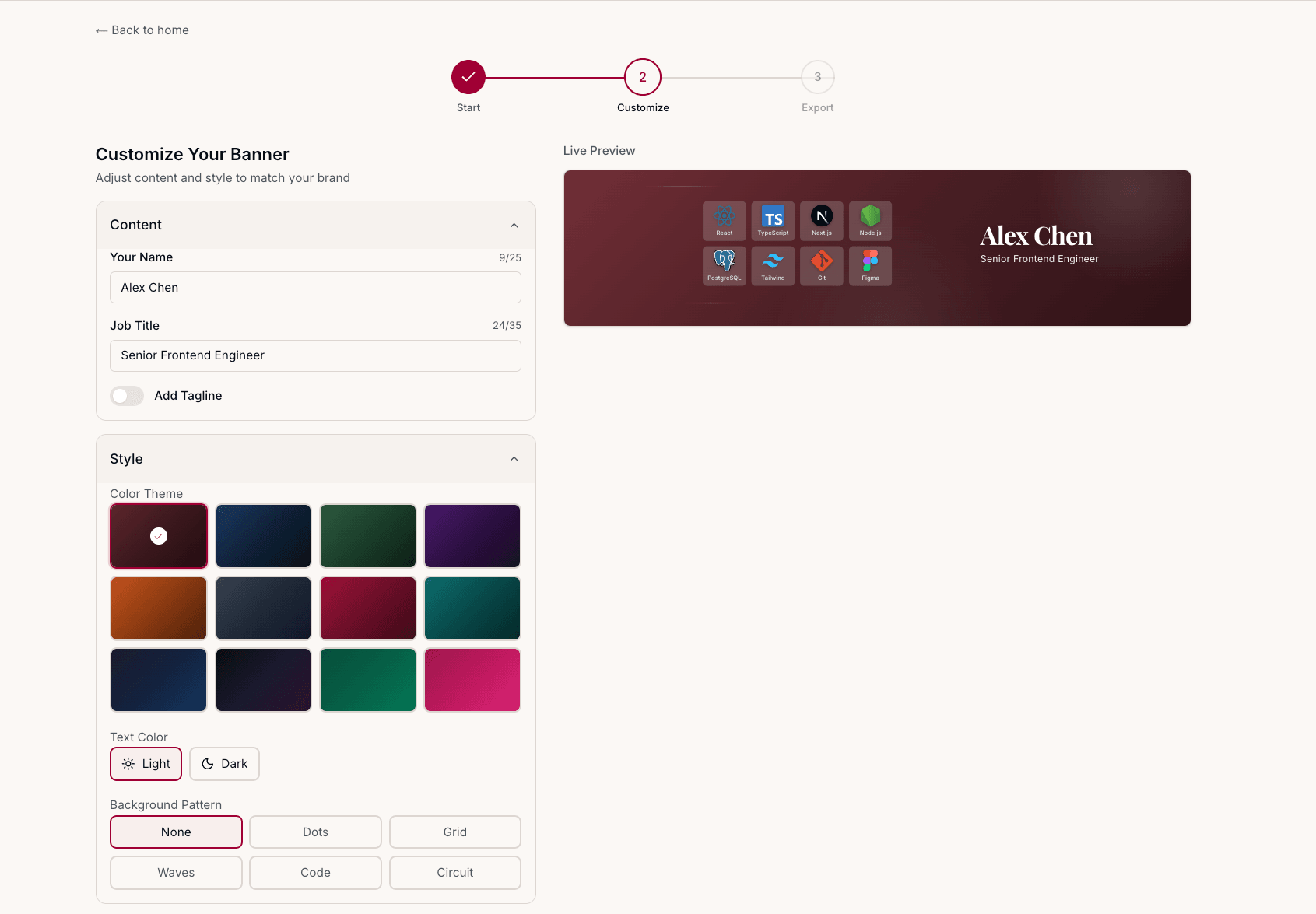The height and width of the screenshot is (914, 1316).
Task: Switch text color to Dark
Action: (224, 763)
